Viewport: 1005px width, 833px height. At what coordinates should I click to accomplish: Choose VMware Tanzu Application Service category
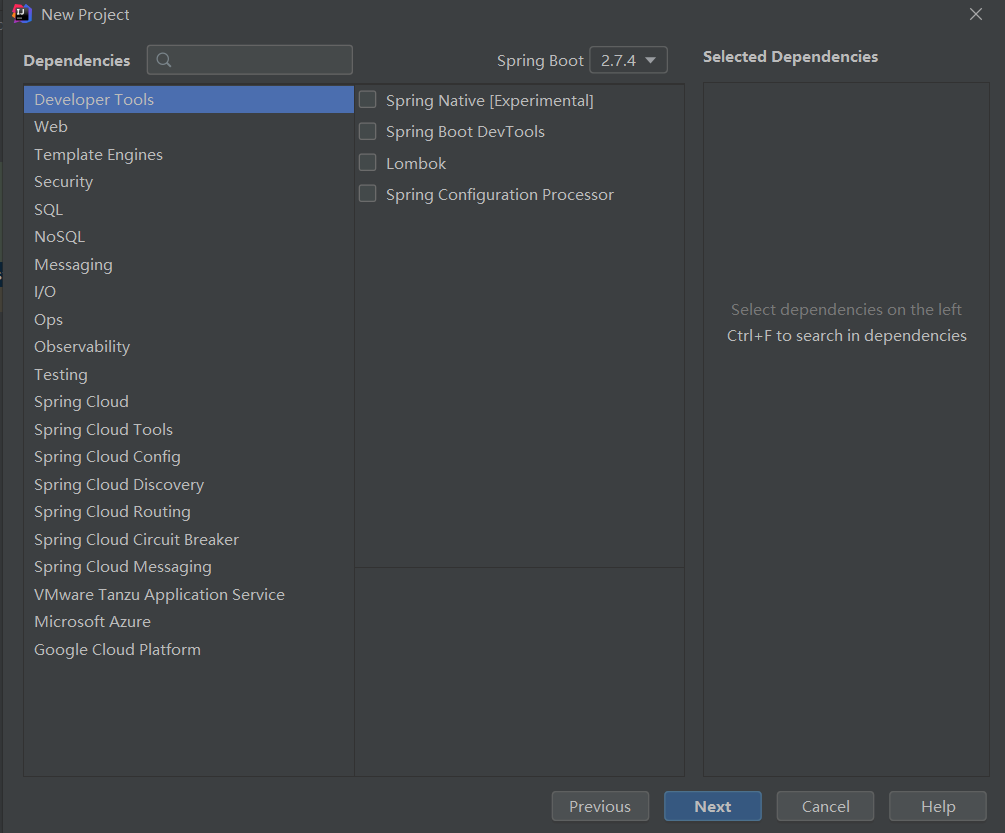(x=188, y=595)
